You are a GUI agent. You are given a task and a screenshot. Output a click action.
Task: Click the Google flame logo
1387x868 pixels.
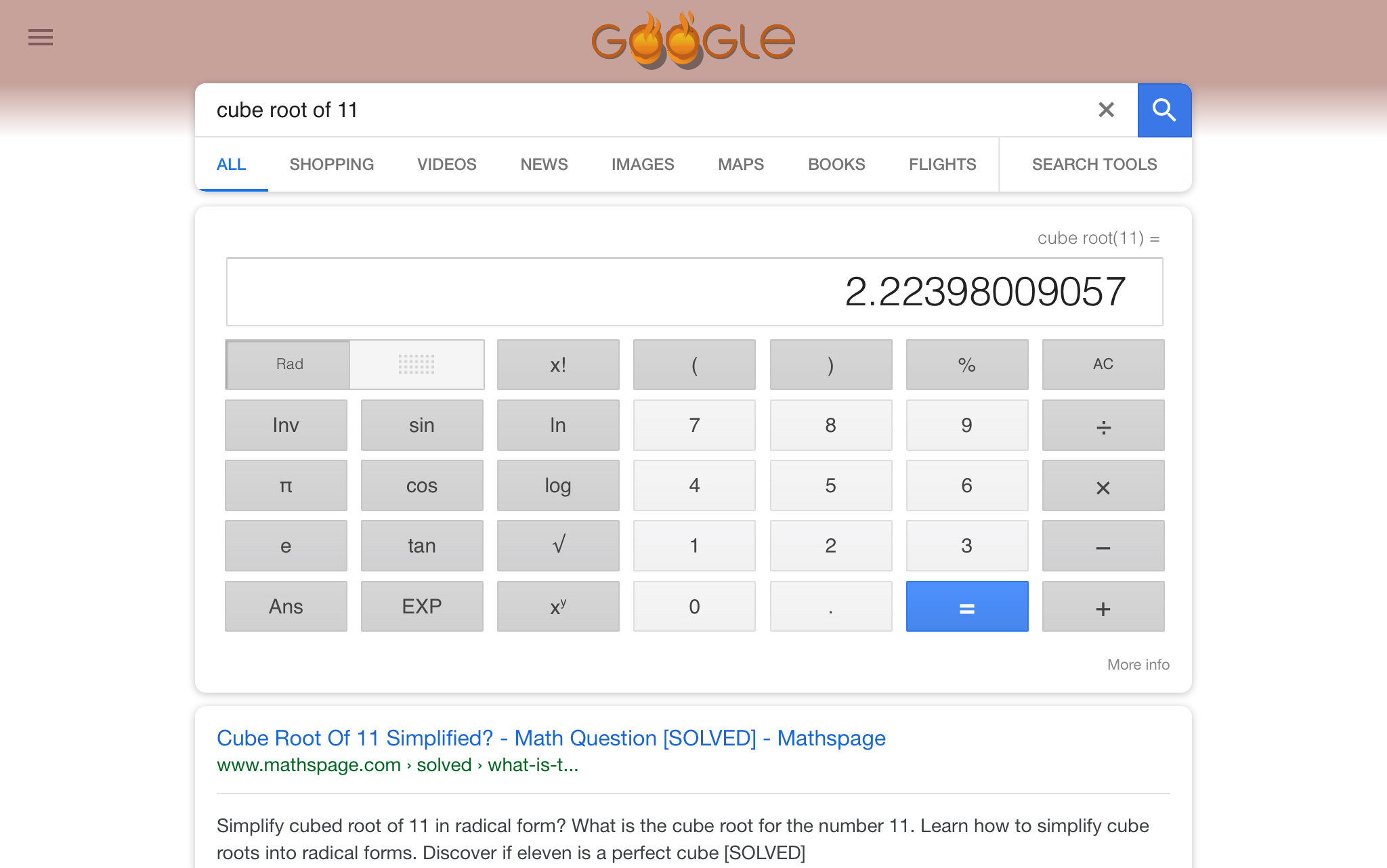(x=693, y=41)
